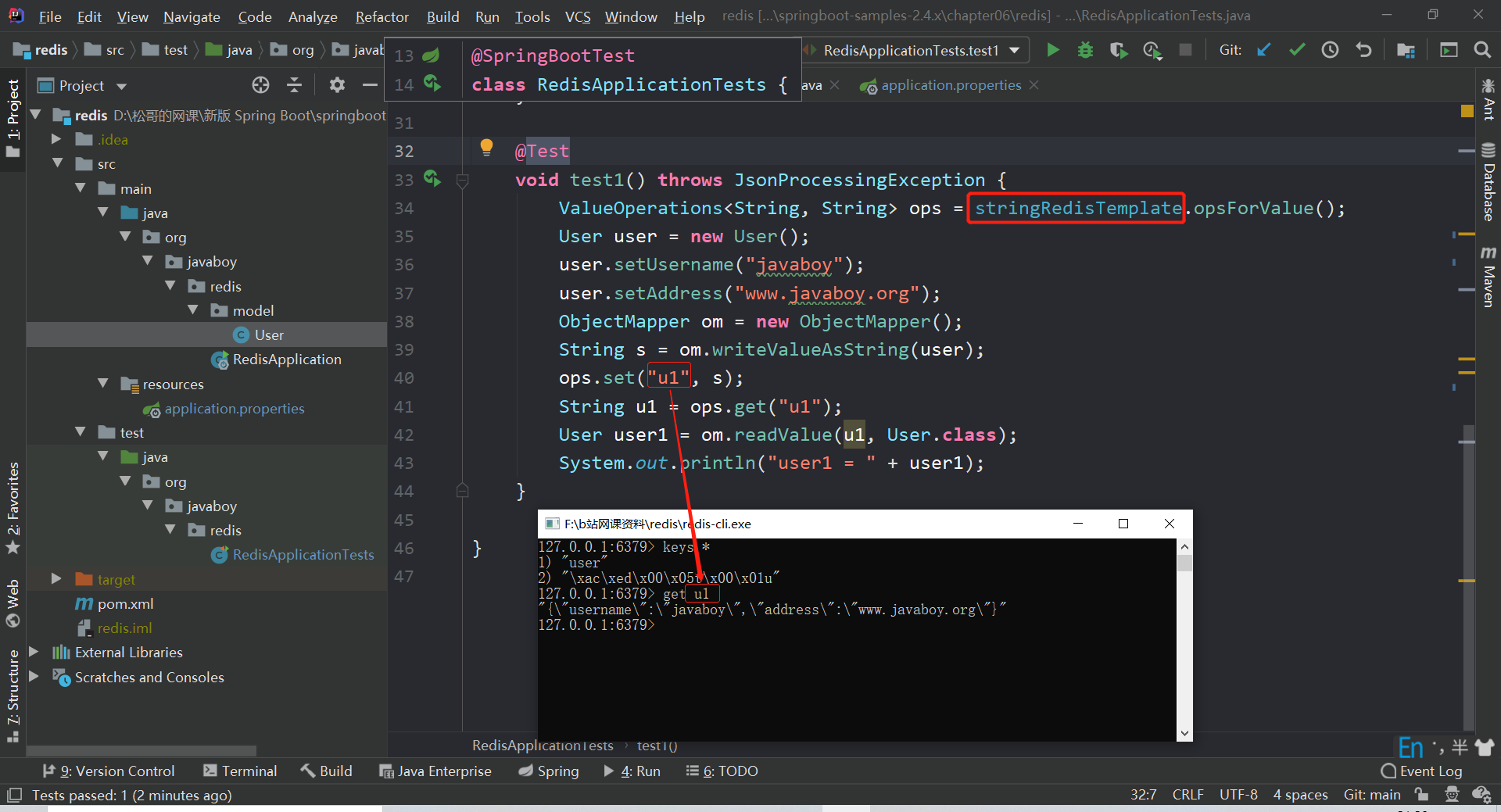The image size is (1501, 812).
Task: Run with Coverage icon in toolbar
Action: 1119,50
